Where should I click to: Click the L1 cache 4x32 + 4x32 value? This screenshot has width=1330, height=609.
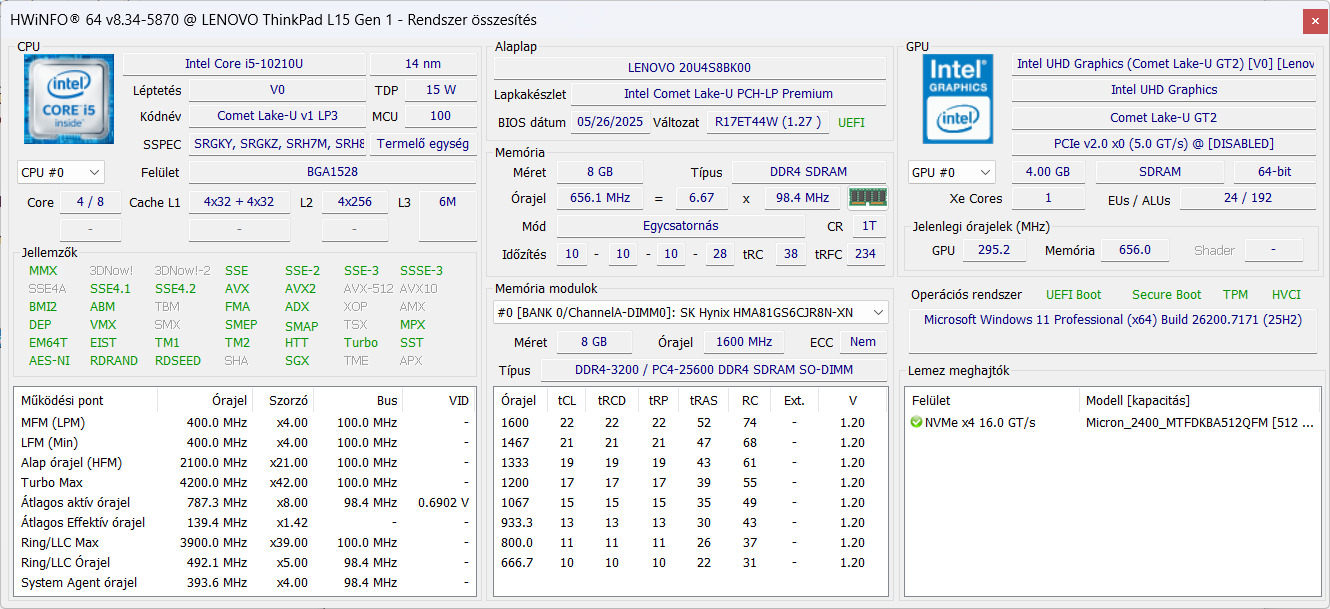pos(239,202)
